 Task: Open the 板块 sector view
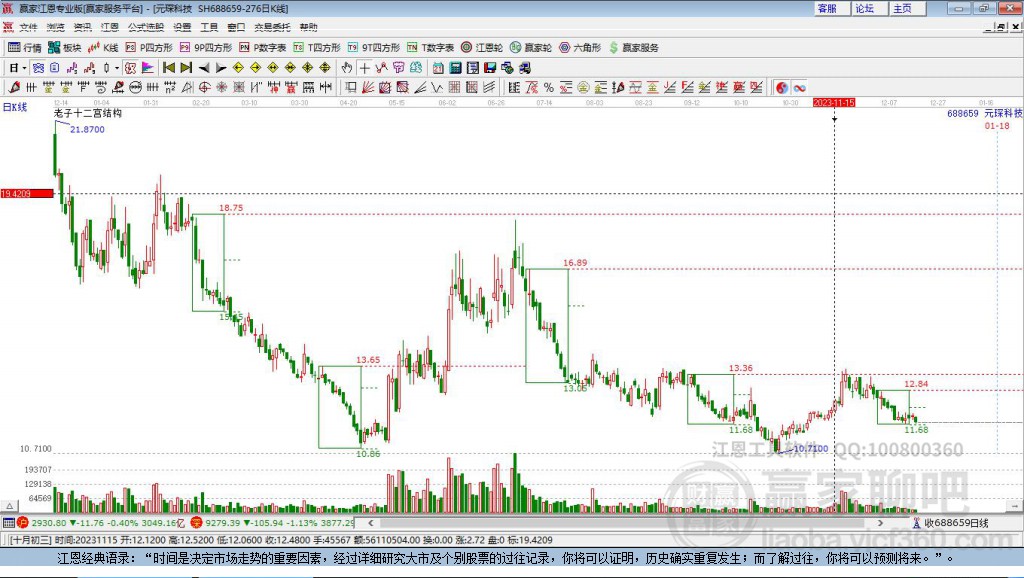(64, 48)
